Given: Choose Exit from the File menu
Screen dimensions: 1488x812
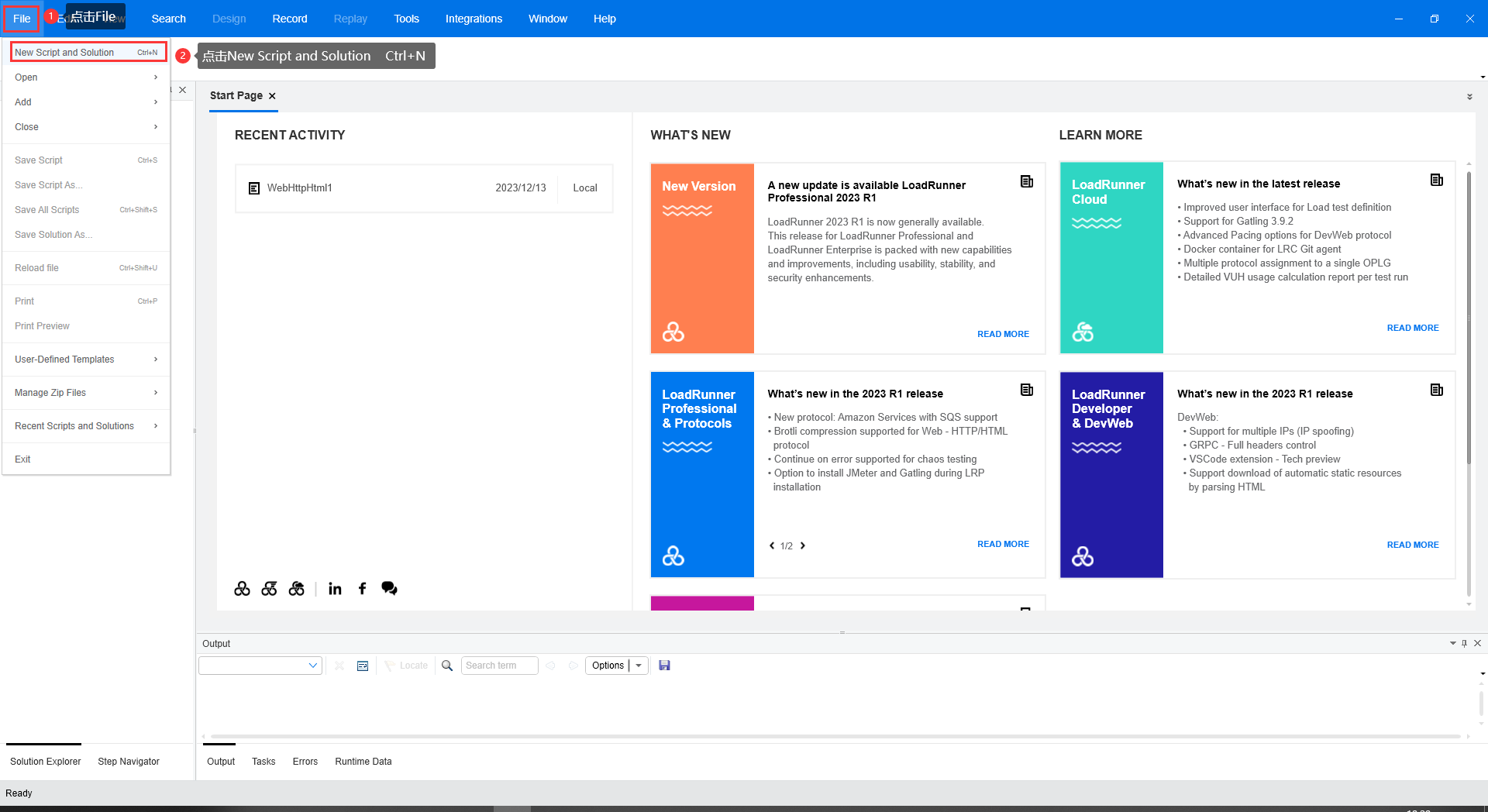Looking at the screenshot, I should tap(86, 459).
